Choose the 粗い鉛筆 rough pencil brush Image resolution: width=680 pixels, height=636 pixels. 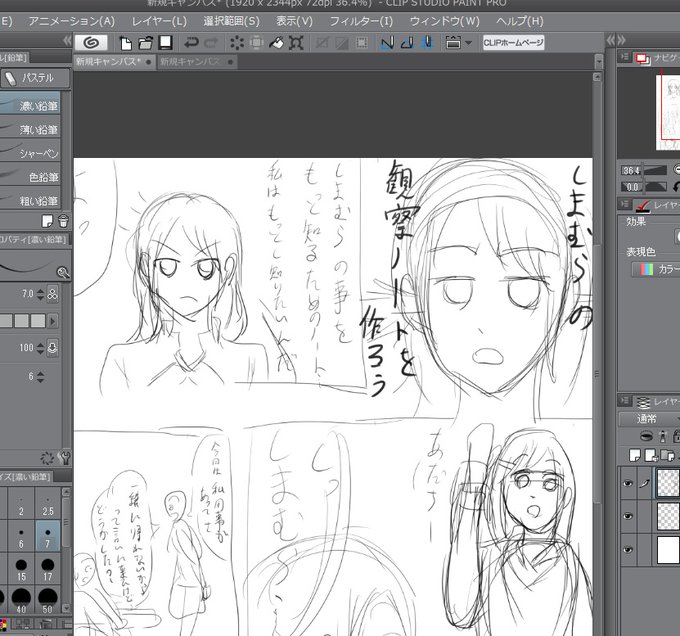point(30,200)
